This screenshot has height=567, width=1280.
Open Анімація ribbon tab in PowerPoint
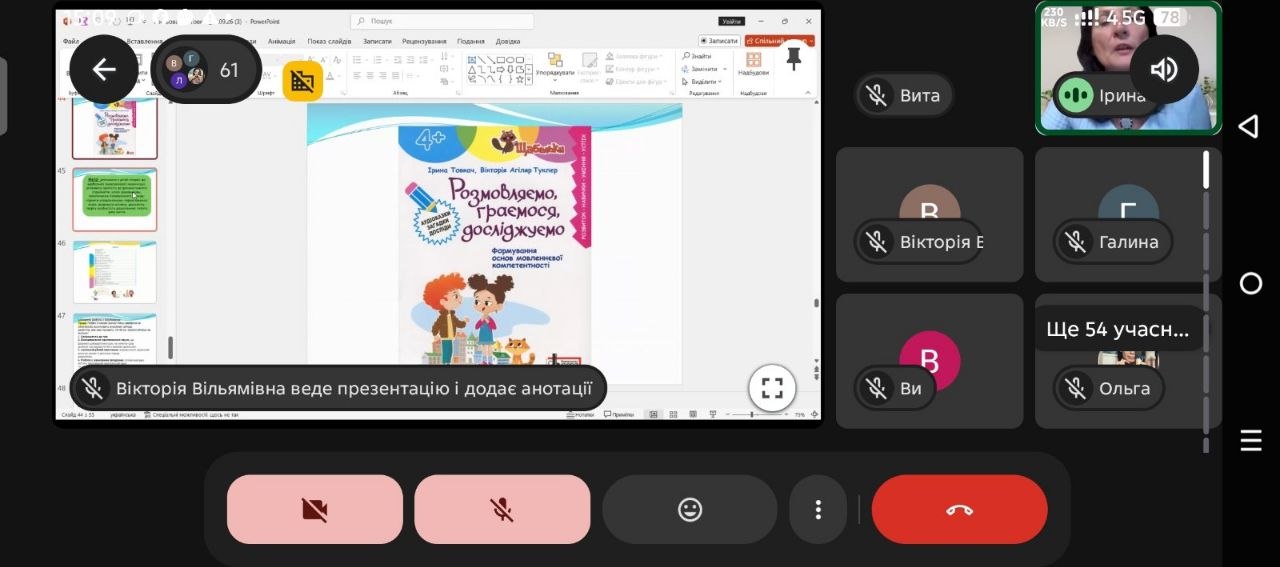[x=281, y=41]
